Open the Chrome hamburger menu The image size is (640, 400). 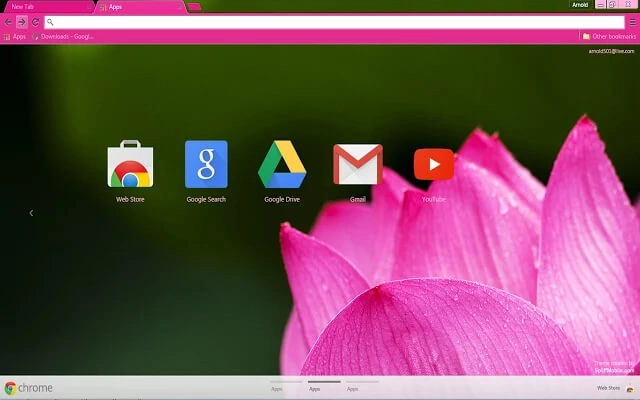(x=633, y=22)
